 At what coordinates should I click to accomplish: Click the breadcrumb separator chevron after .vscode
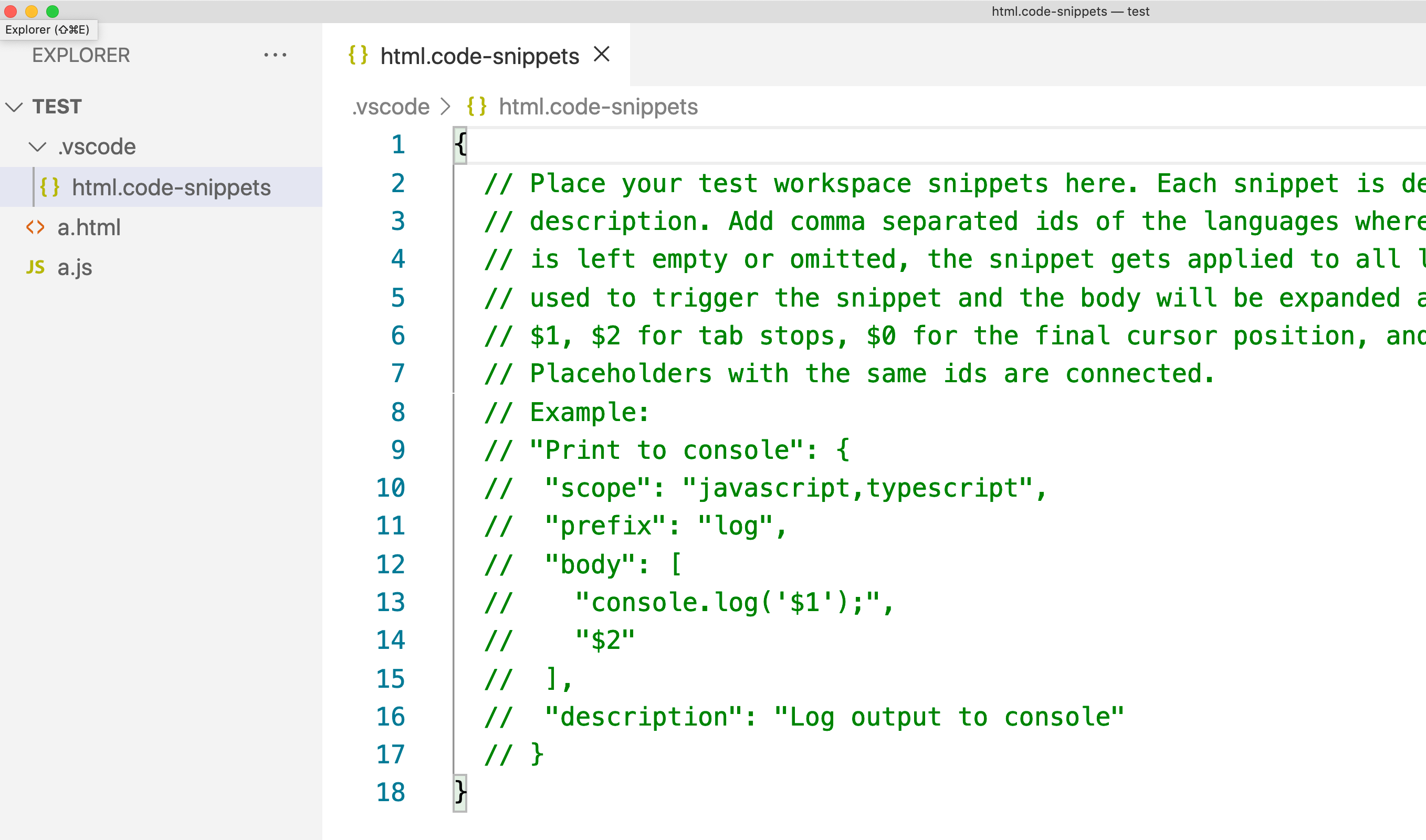(446, 107)
